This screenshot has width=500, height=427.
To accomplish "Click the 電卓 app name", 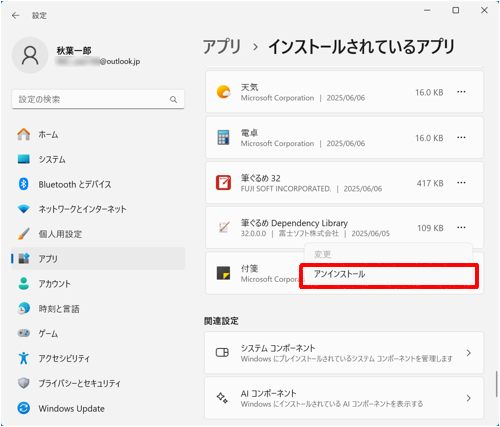I will coord(250,133).
